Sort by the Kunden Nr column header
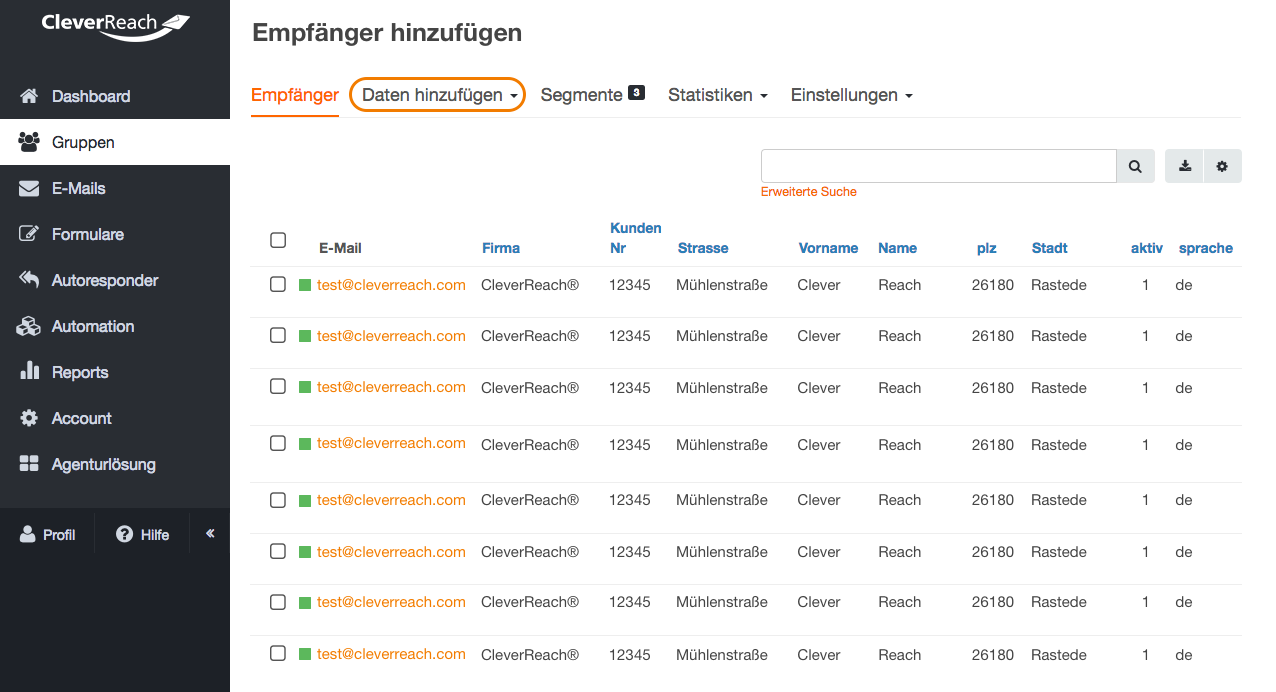Screen dimensions: 1276x692 point(636,238)
